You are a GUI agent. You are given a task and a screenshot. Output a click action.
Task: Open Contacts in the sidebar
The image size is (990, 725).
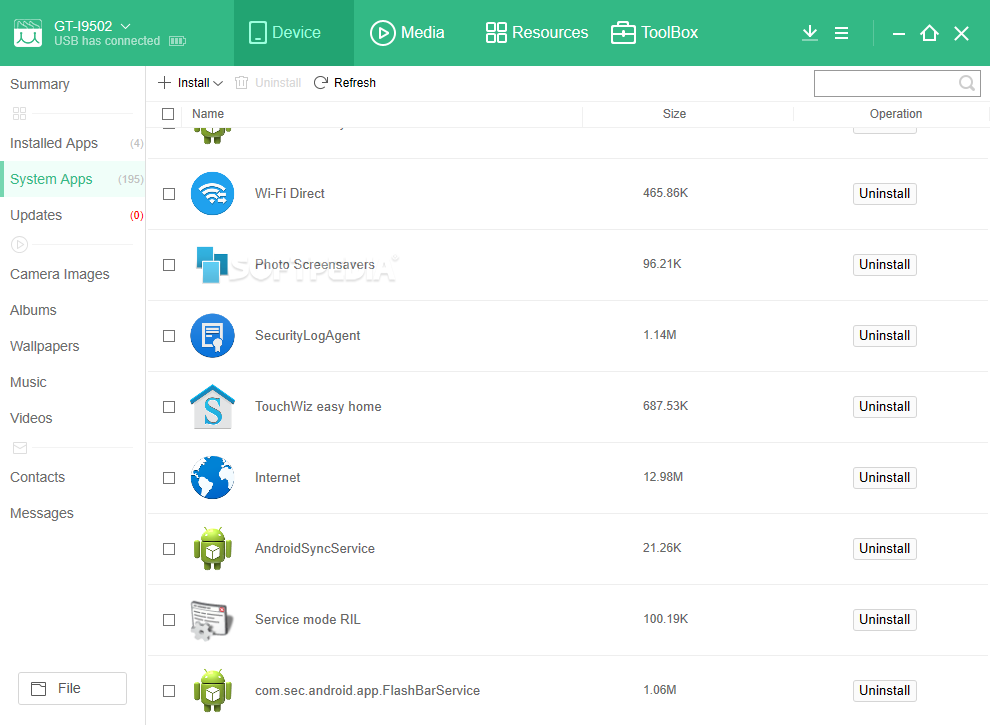[x=38, y=477]
